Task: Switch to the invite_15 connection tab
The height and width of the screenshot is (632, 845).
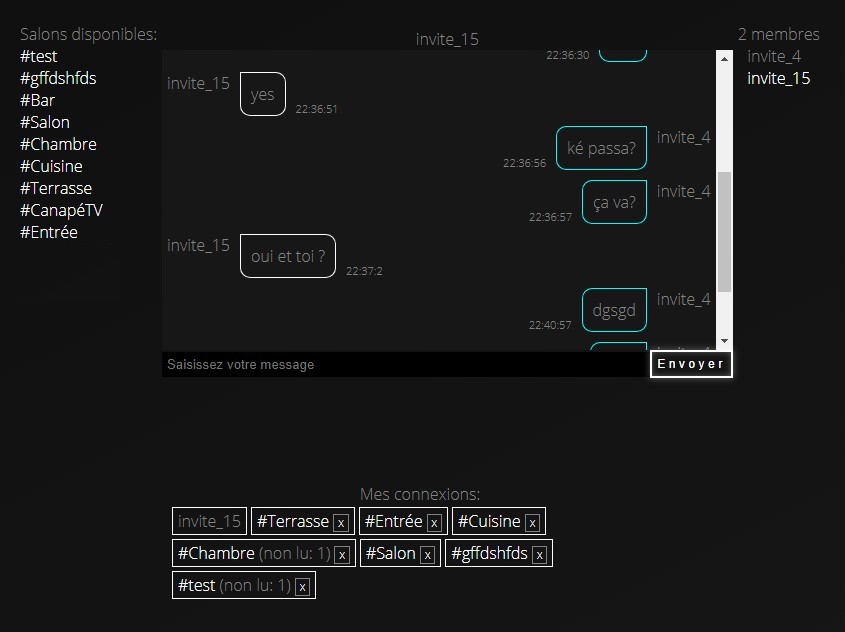Action: click(210, 521)
